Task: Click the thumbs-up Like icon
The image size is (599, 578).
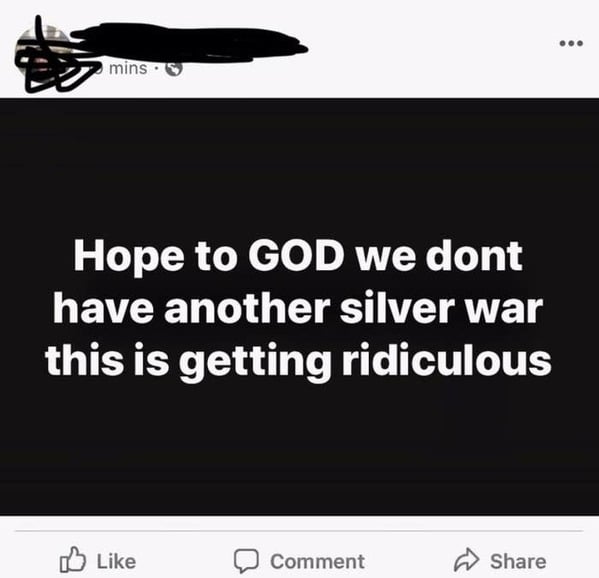Action: pyautogui.click(x=72, y=560)
